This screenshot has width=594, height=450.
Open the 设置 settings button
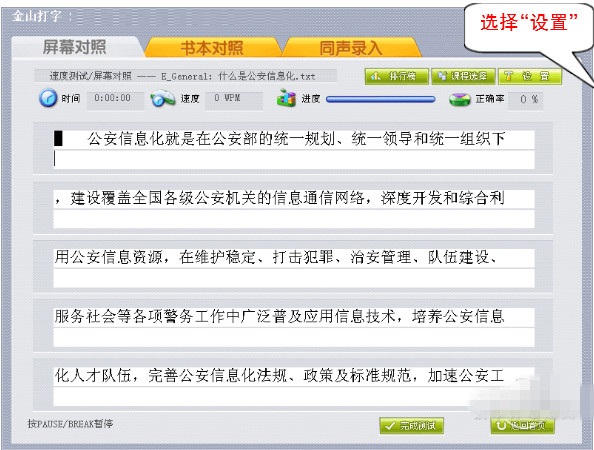point(530,77)
